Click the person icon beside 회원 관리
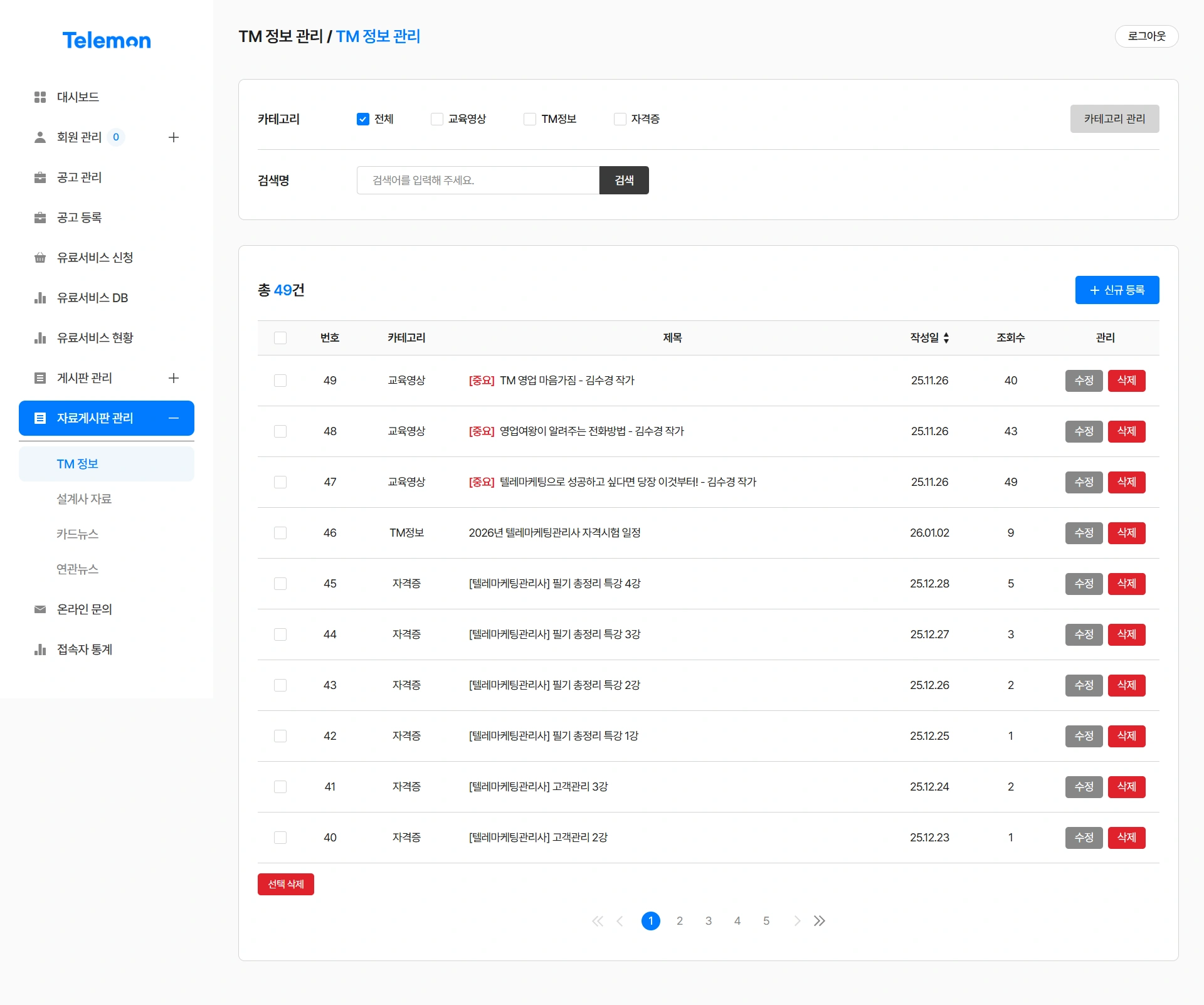 40,137
